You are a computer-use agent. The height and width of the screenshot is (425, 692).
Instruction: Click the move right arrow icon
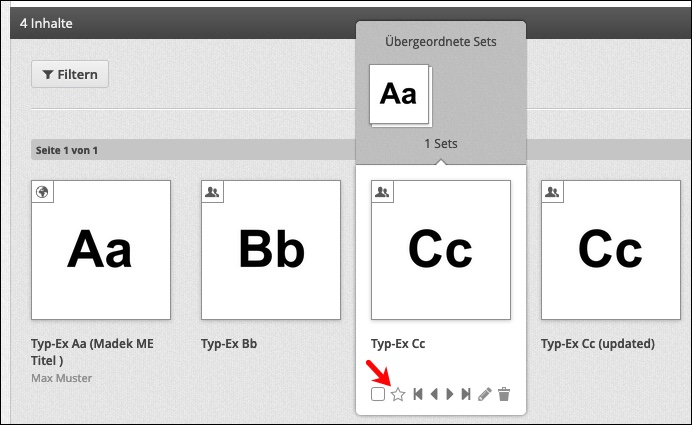pyautogui.click(x=450, y=395)
